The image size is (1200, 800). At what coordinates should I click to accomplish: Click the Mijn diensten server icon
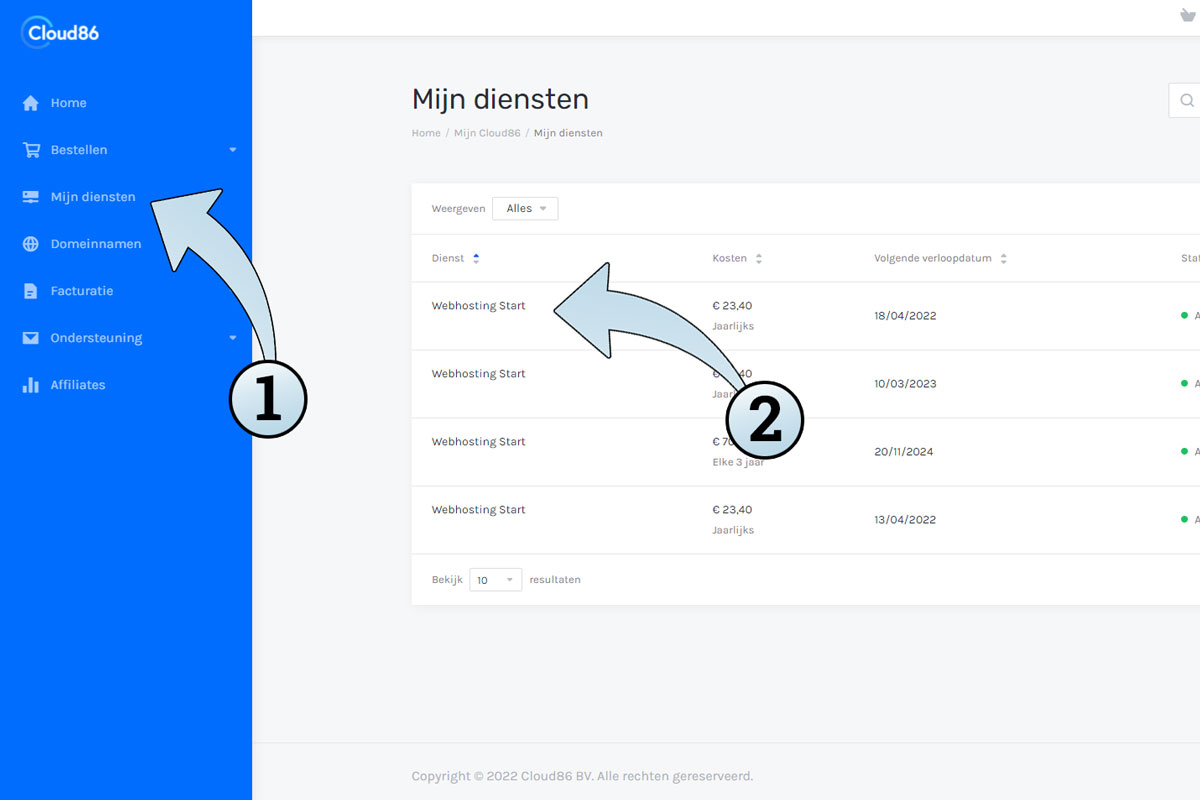click(x=31, y=197)
